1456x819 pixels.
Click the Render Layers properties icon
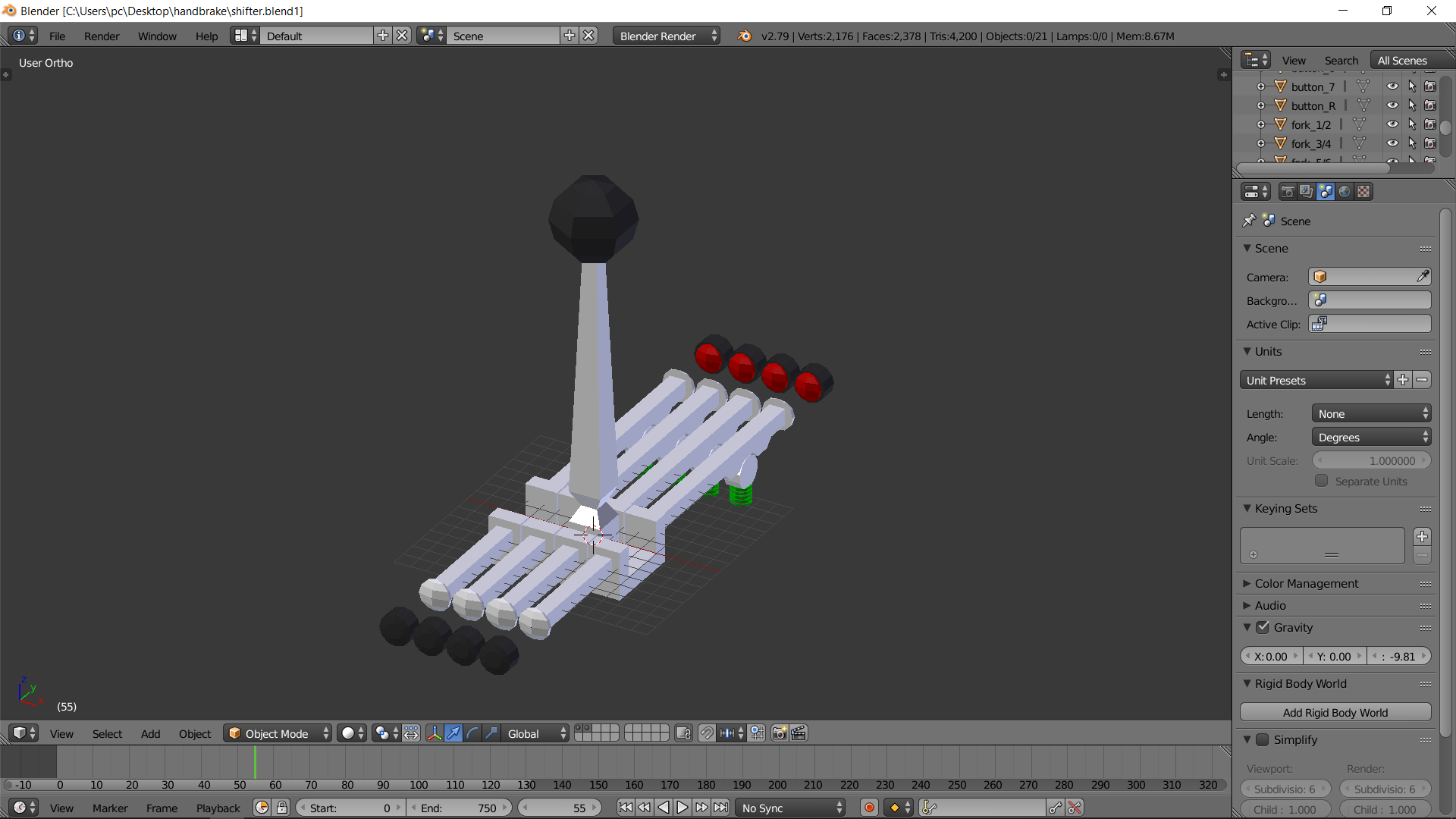coord(1306,192)
